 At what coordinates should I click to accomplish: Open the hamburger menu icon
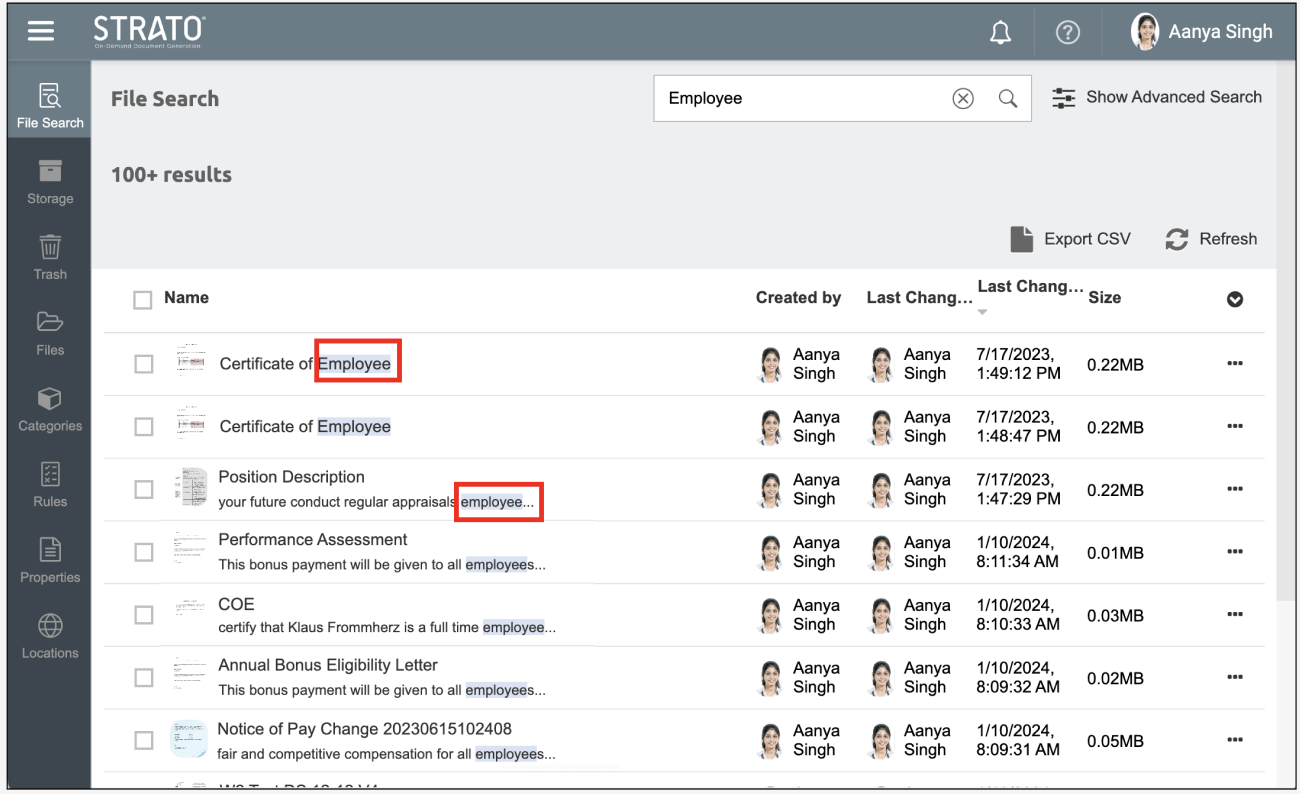point(41,31)
